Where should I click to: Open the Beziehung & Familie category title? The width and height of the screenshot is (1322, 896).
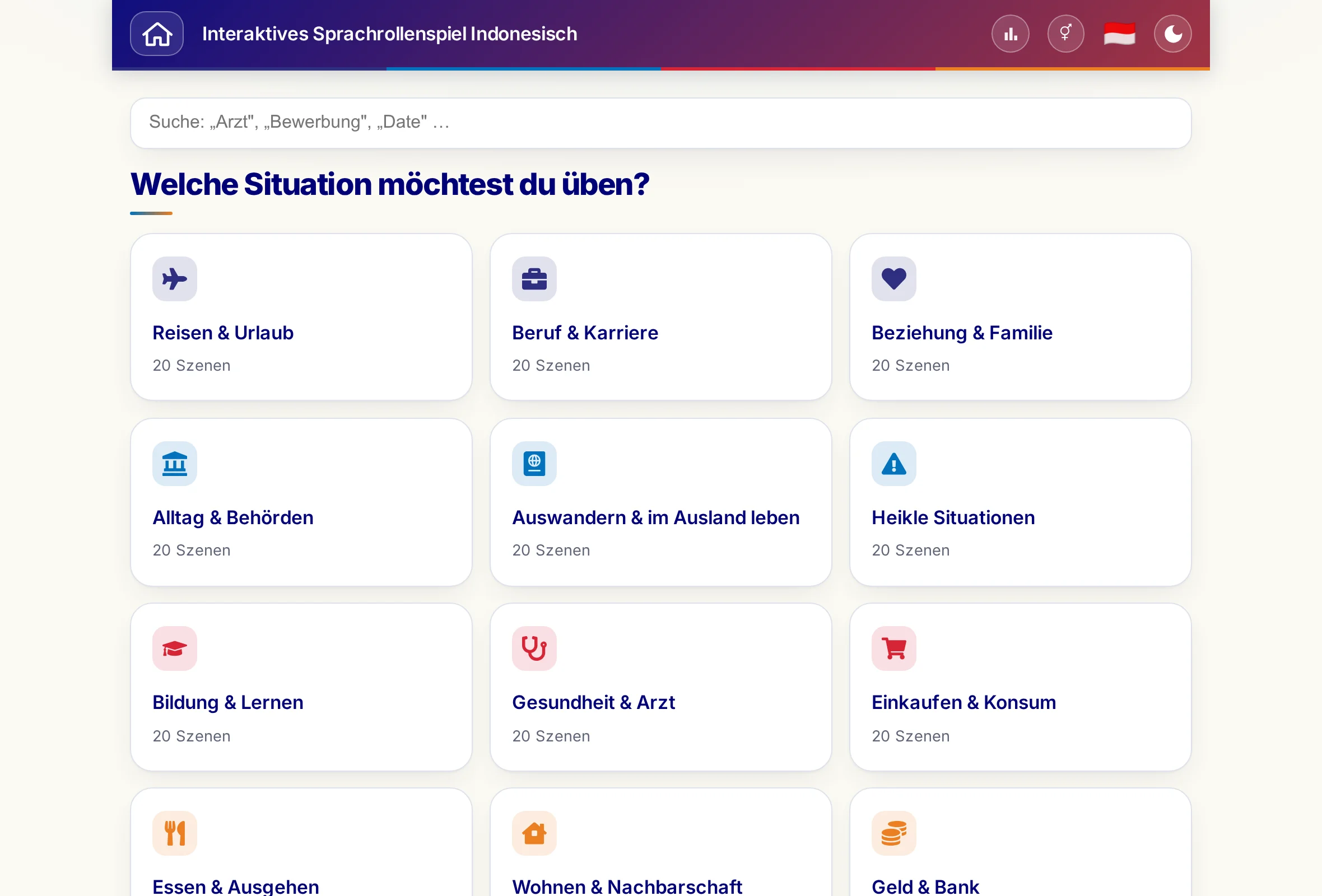click(962, 333)
